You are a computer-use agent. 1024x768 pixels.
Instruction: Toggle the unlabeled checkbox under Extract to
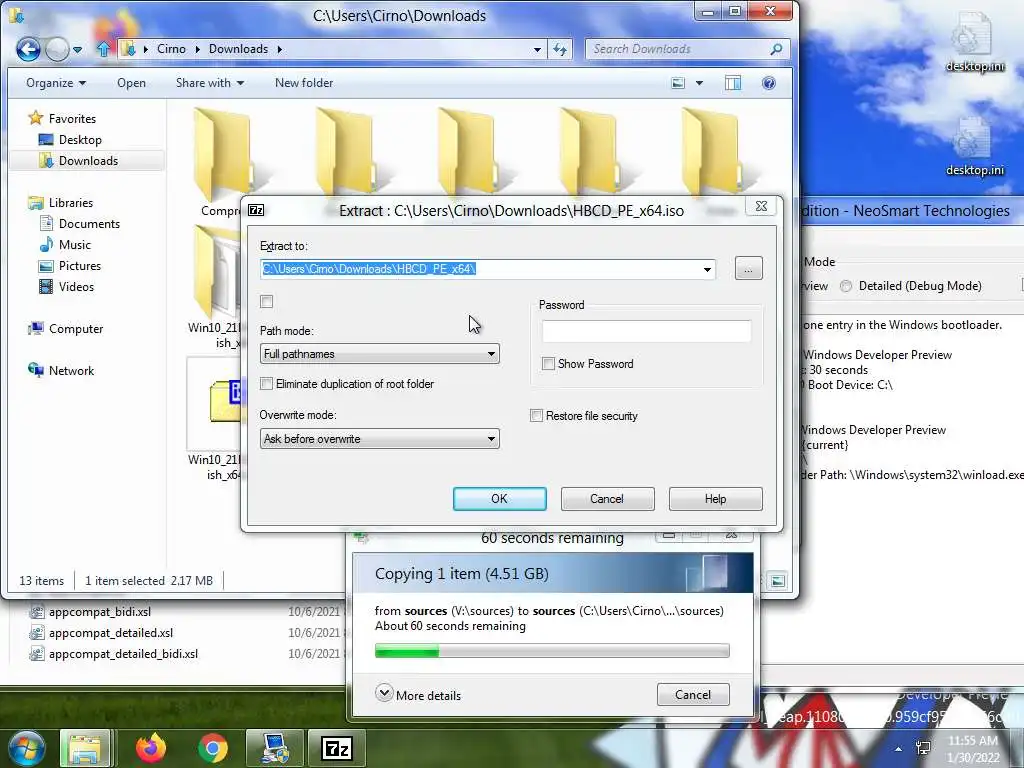click(x=266, y=302)
